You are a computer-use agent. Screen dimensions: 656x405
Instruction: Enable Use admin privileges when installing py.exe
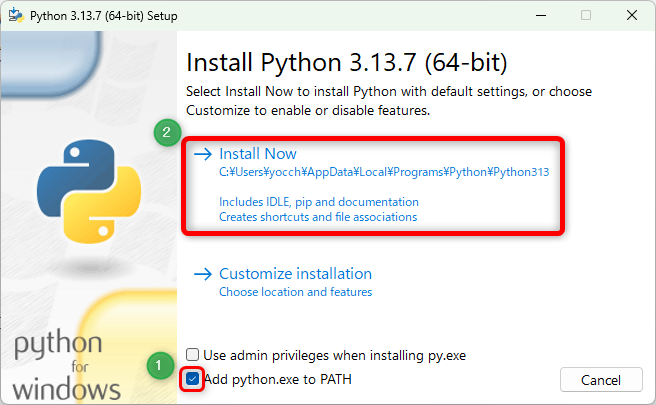(x=192, y=355)
